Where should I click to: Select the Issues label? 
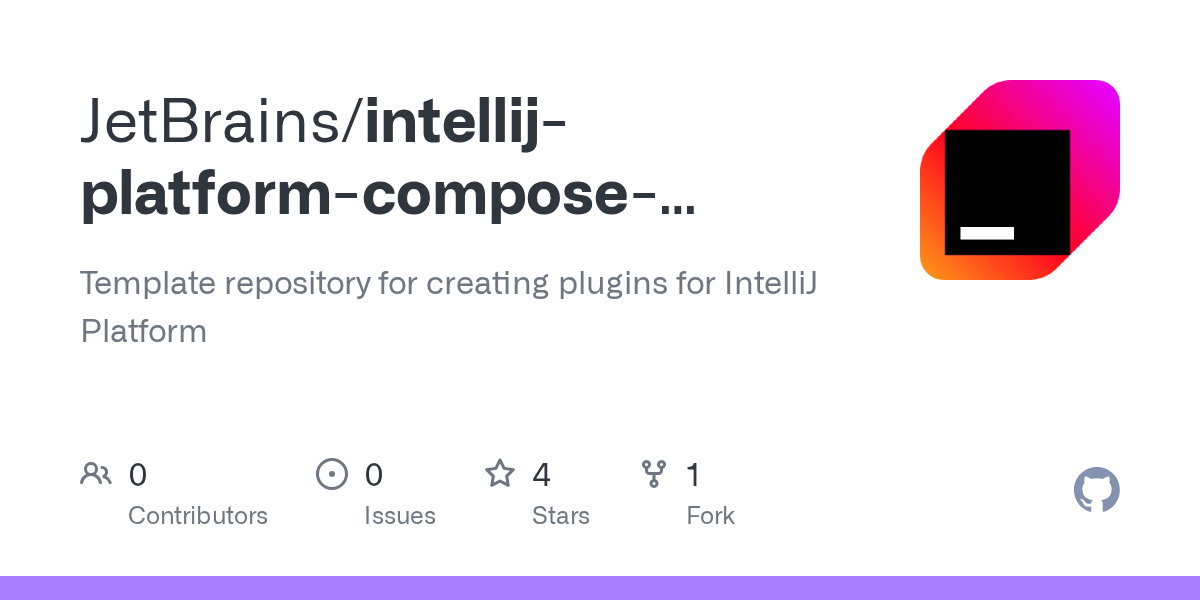(400, 516)
